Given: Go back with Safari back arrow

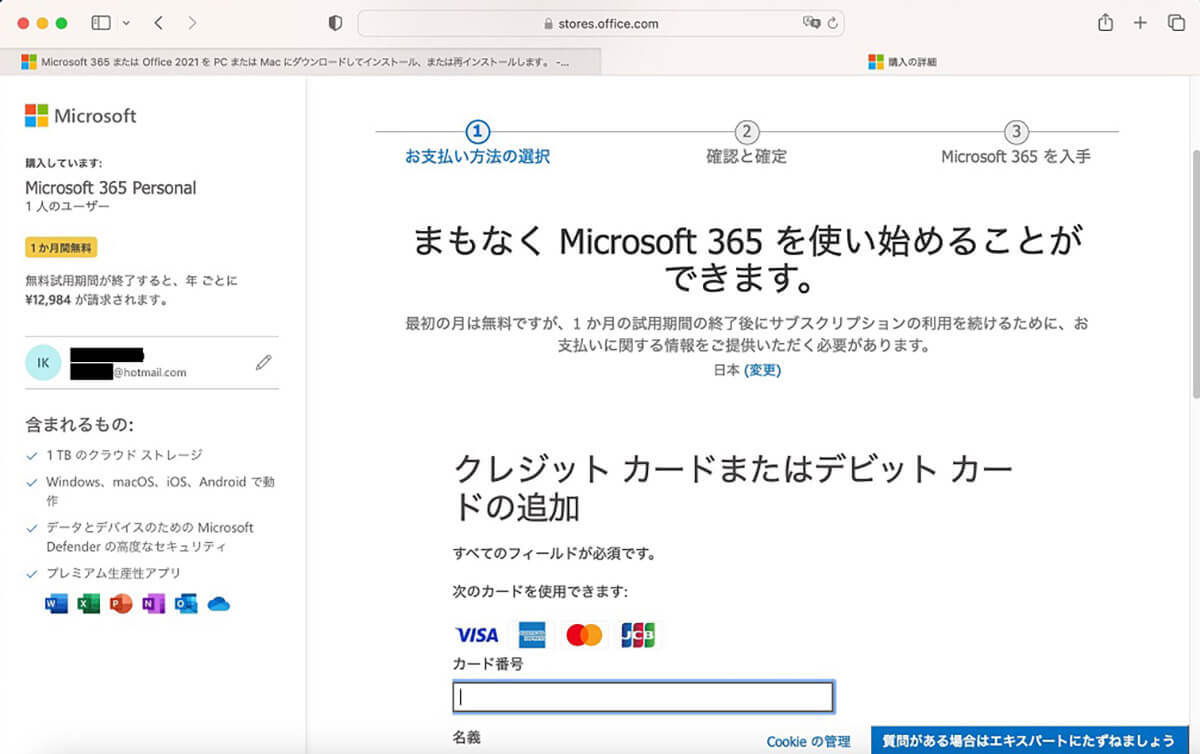Looking at the screenshot, I should point(159,22).
